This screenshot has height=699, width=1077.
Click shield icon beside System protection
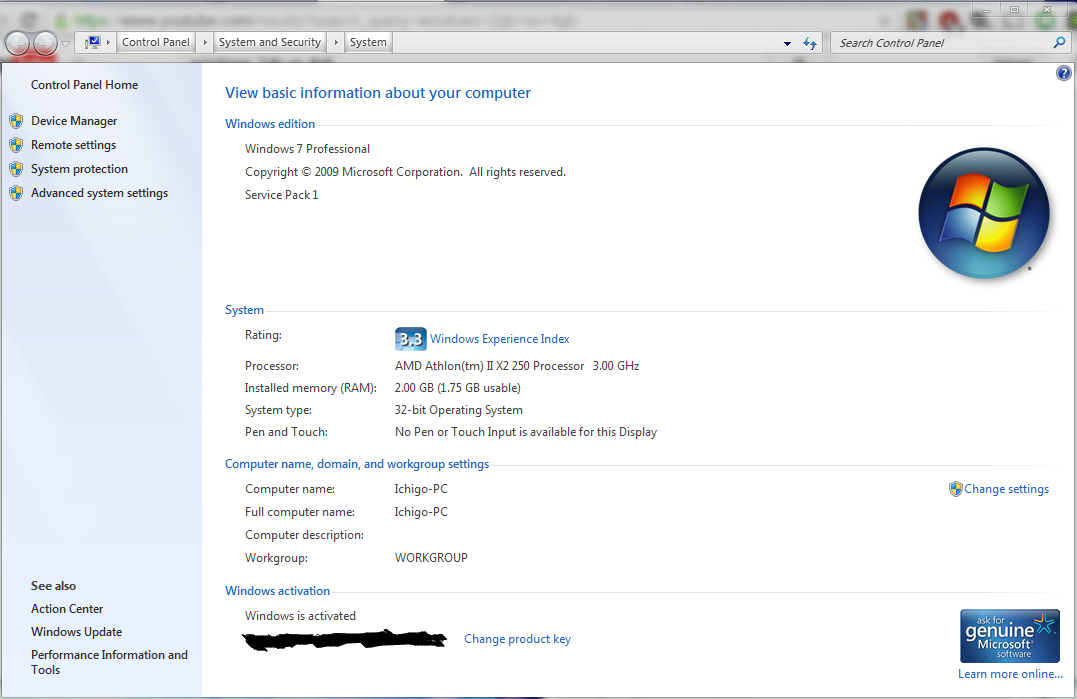[16, 170]
